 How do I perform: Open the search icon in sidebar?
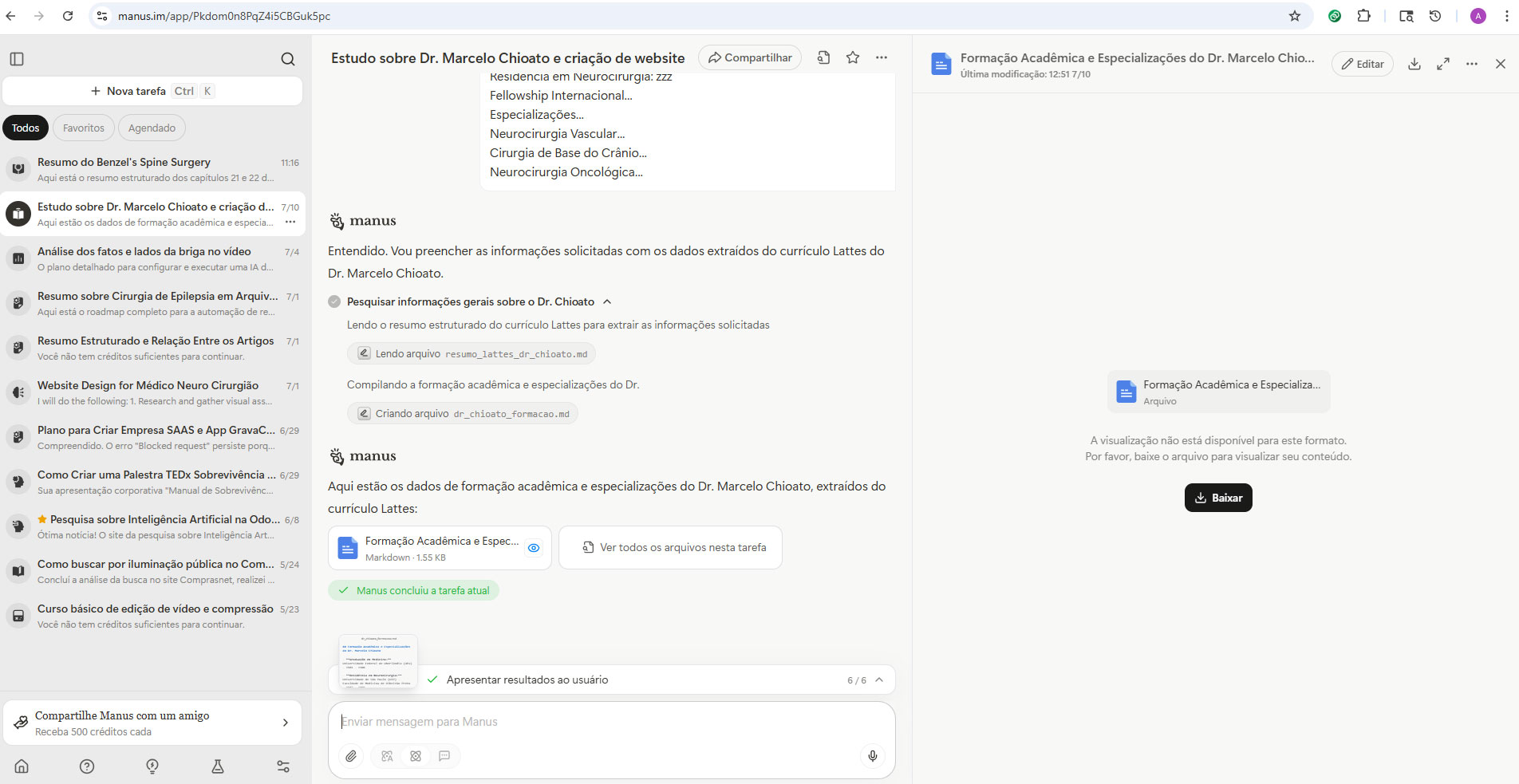click(x=287, y=59)
